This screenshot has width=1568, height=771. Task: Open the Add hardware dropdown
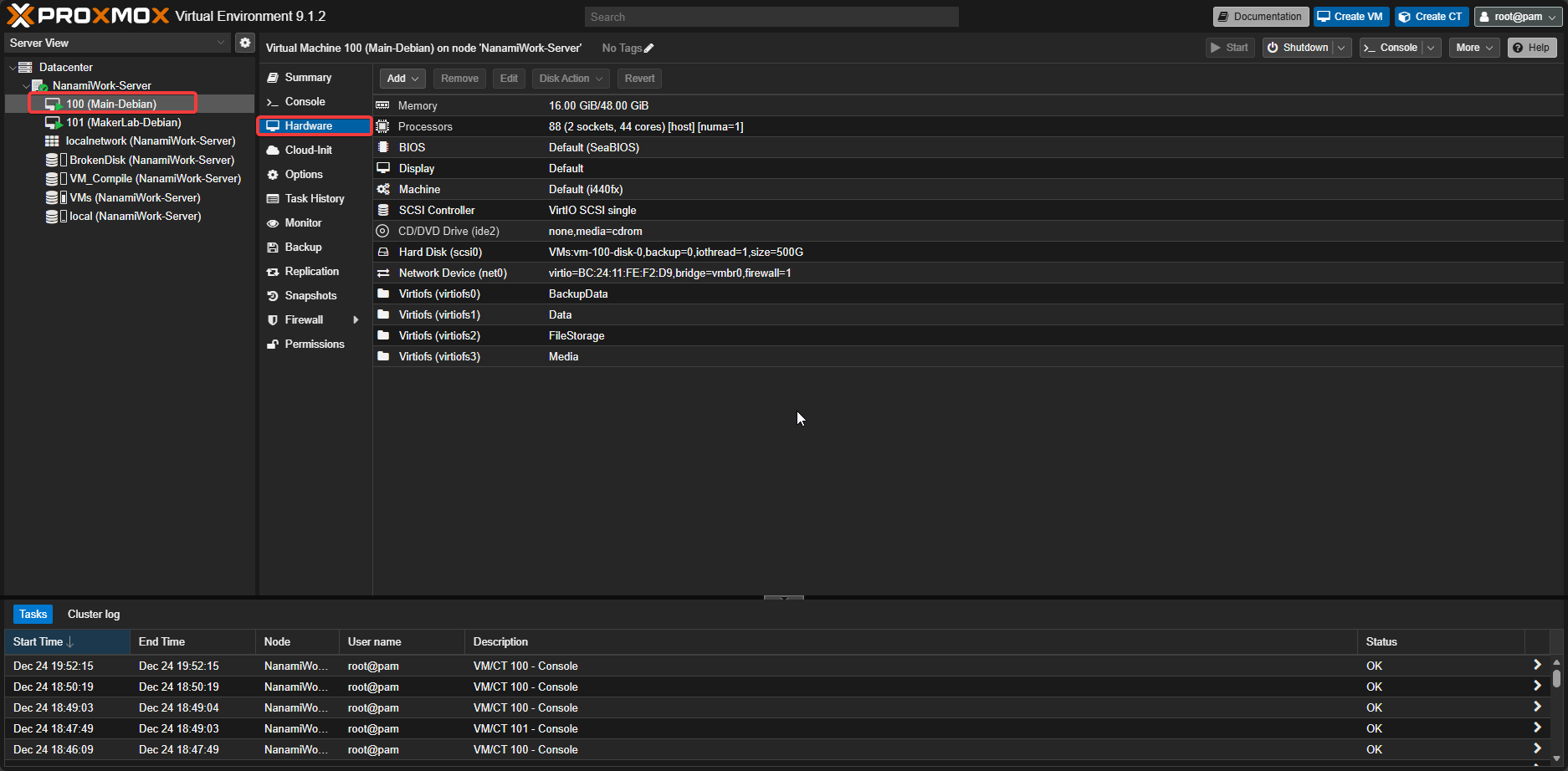click(402, 79)
